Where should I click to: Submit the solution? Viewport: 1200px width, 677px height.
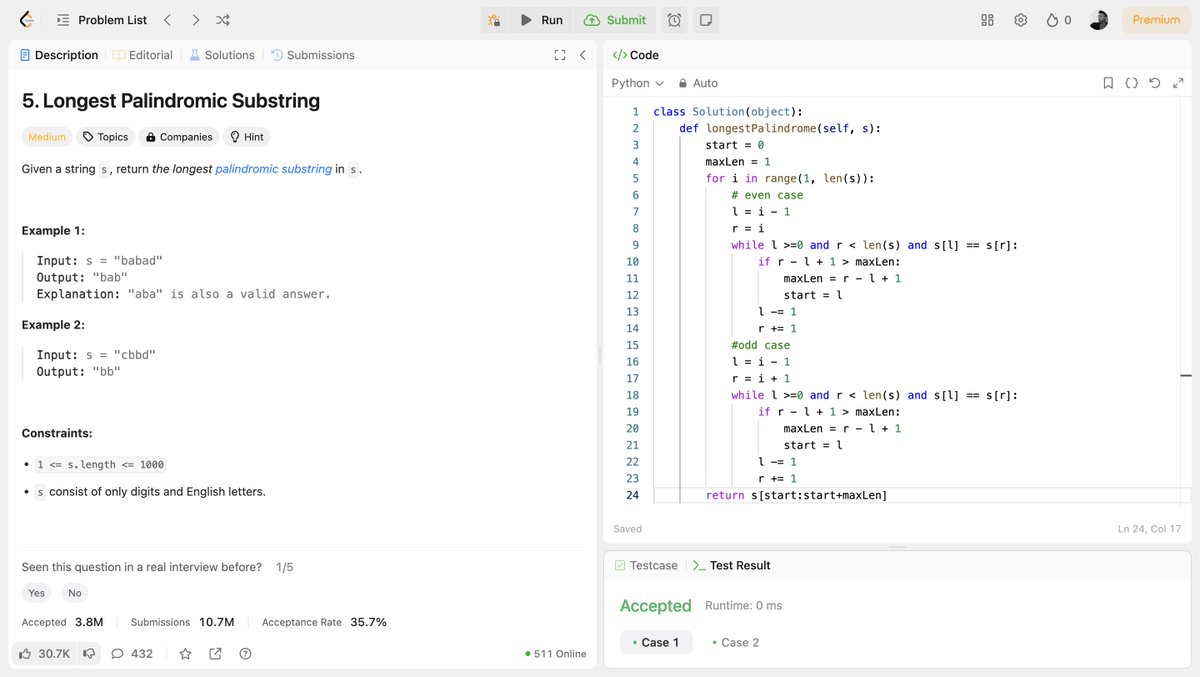click(x=615, y=20)
